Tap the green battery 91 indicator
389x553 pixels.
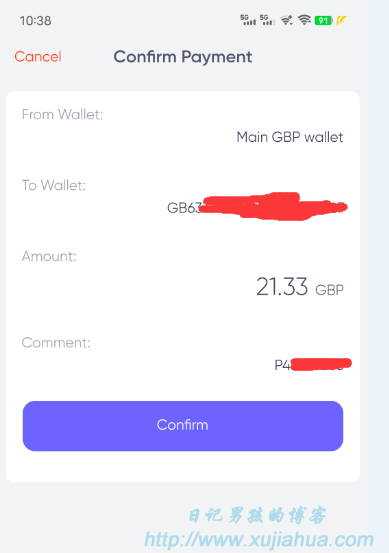pyautogui.click(x=323, y=20)
